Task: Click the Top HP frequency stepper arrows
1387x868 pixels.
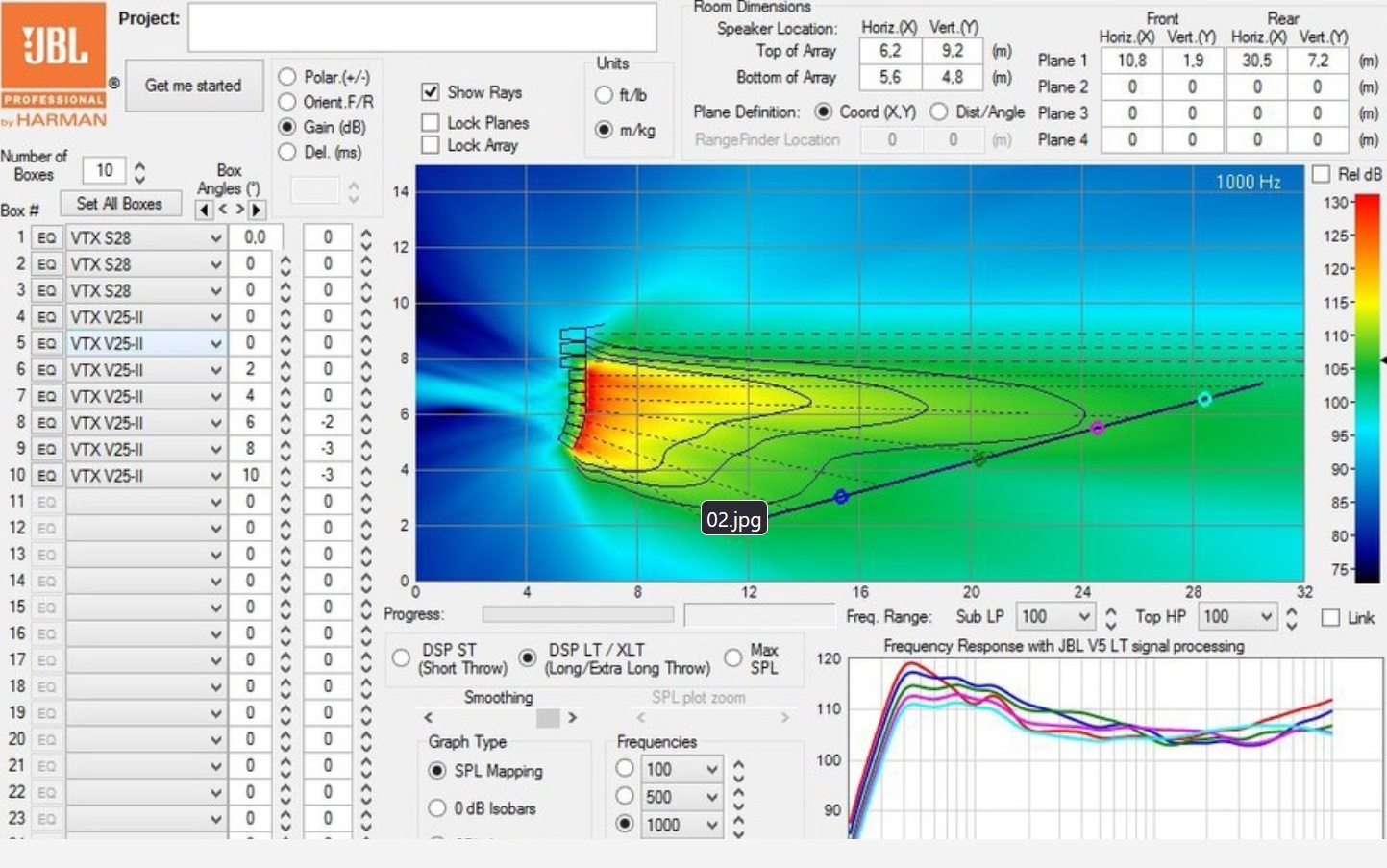Action: [1292, 617]
